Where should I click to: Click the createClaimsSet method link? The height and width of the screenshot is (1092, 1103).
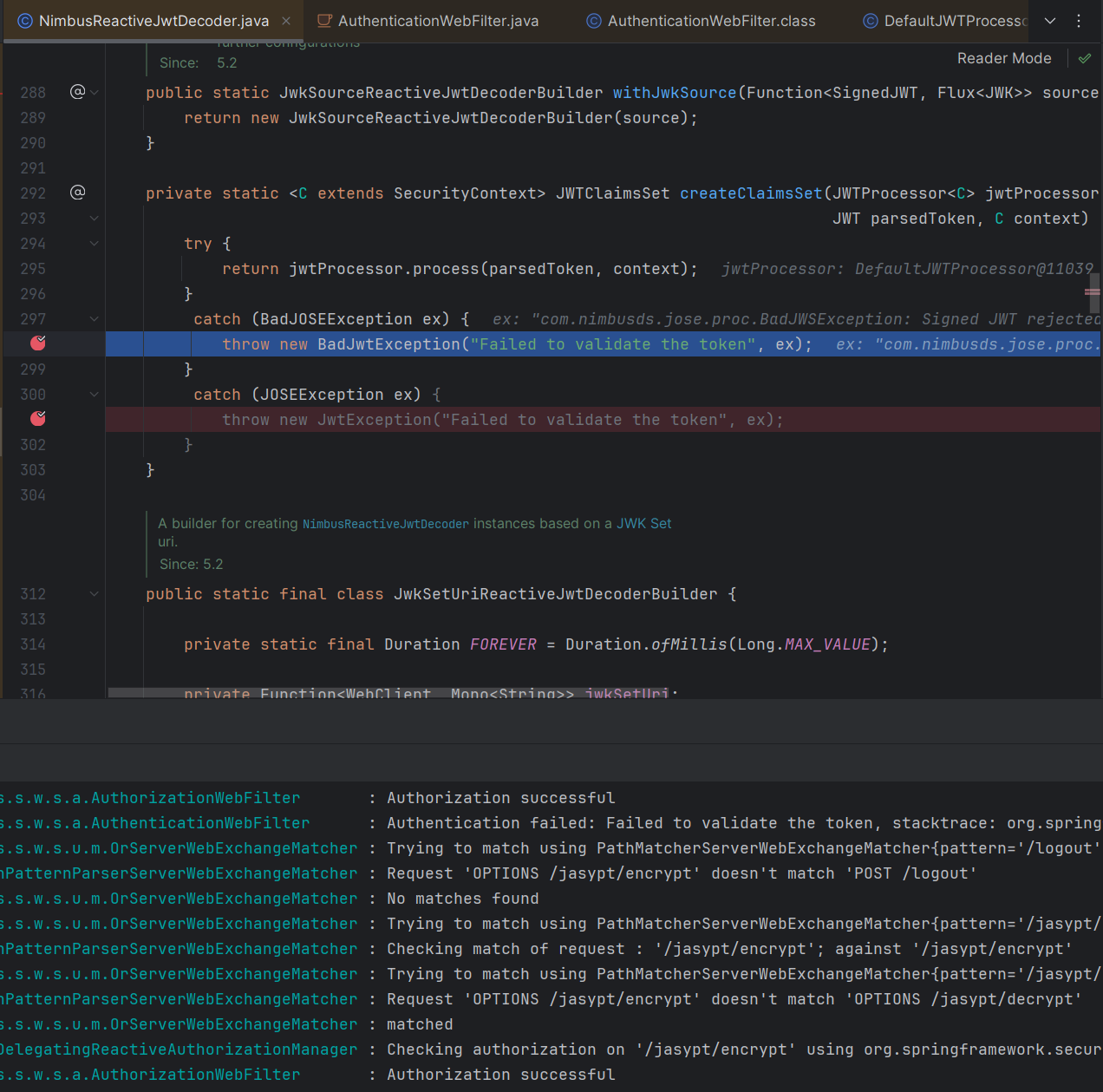pos(751,193)
